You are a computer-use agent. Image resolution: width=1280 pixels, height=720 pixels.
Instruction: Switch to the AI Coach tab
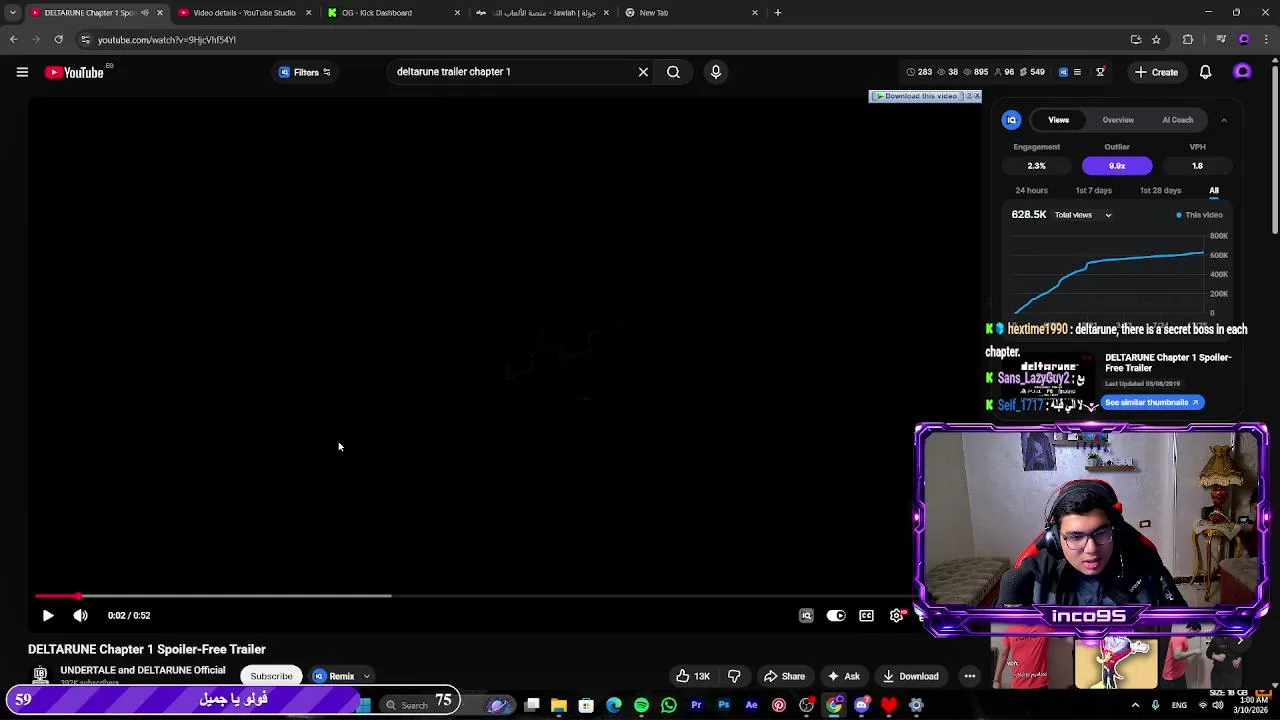pyautogui.click(x=1177, y=120)
